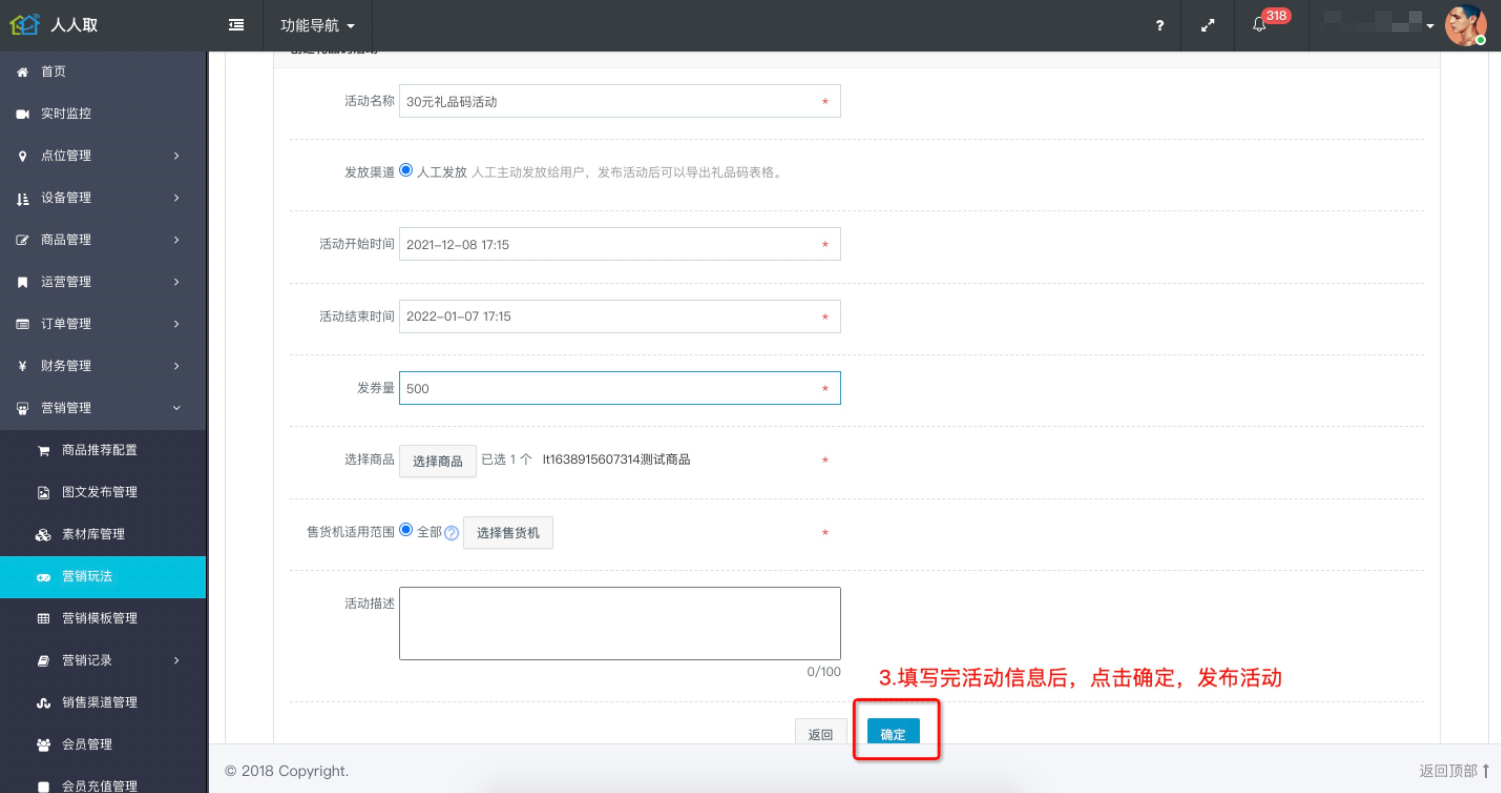Click people icon beside 会员管理
1501x793 pixels.
coord(43,745)
